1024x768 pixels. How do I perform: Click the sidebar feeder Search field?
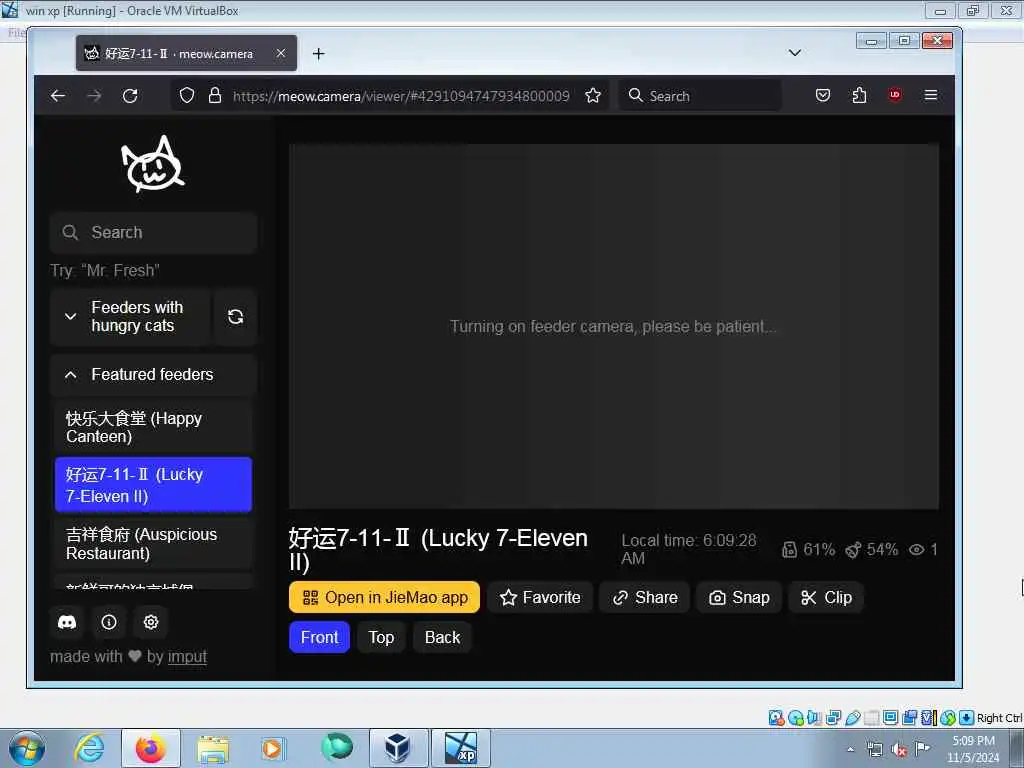[153, 232]
